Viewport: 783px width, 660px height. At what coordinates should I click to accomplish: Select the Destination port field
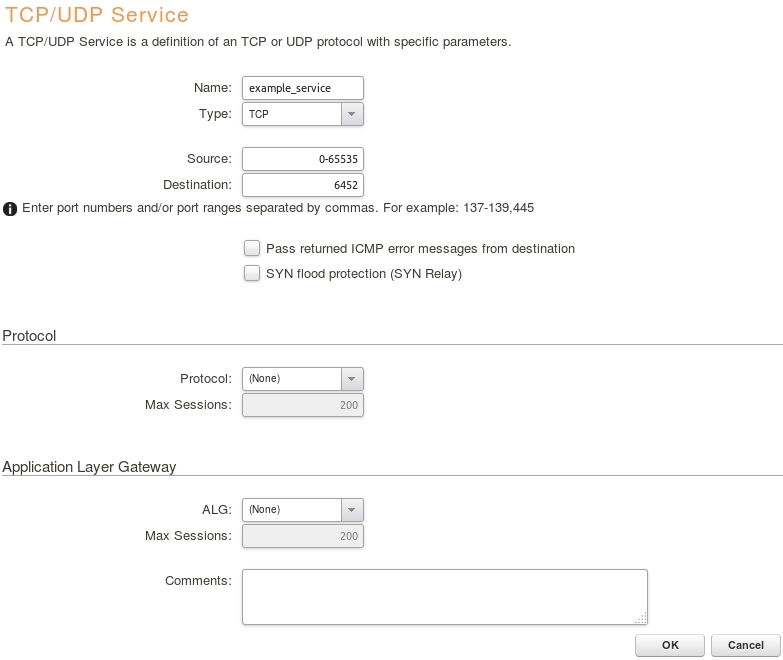302,185
